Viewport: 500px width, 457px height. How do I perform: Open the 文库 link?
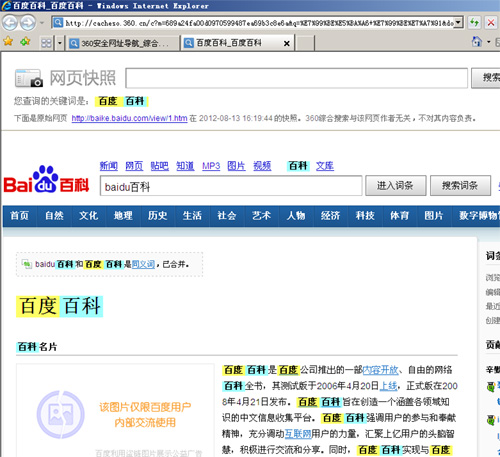pyautogui.click(x=325, y=166)
